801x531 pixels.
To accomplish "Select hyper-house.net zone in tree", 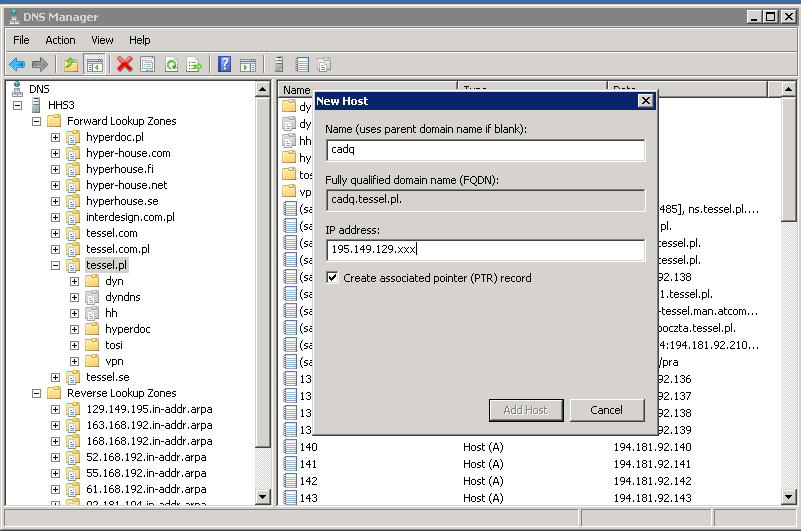I will (x=126, y=185).
